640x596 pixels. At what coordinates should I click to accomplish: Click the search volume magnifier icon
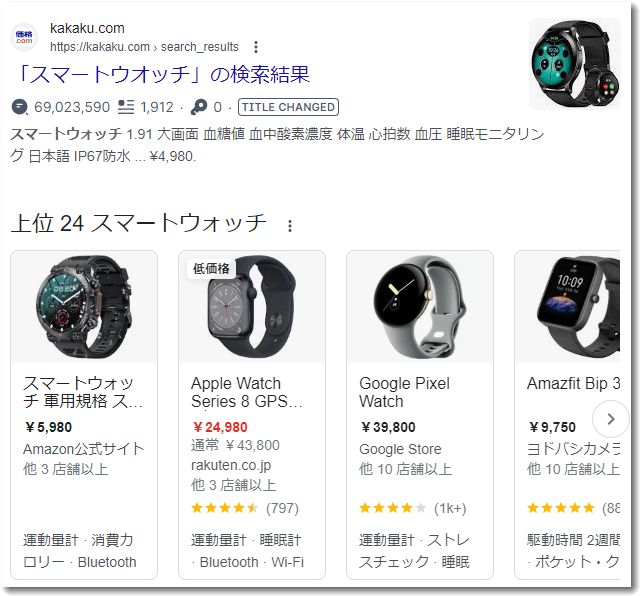tap(20, 107)
